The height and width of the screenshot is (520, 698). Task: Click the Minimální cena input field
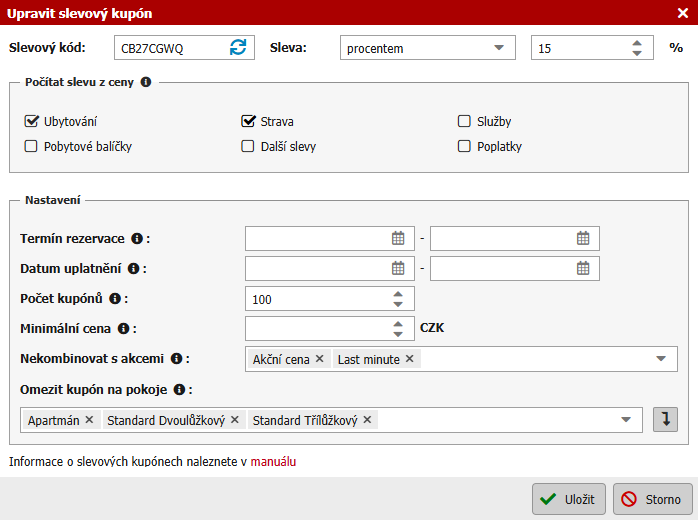pyautogui.click(x=315, y=328)
